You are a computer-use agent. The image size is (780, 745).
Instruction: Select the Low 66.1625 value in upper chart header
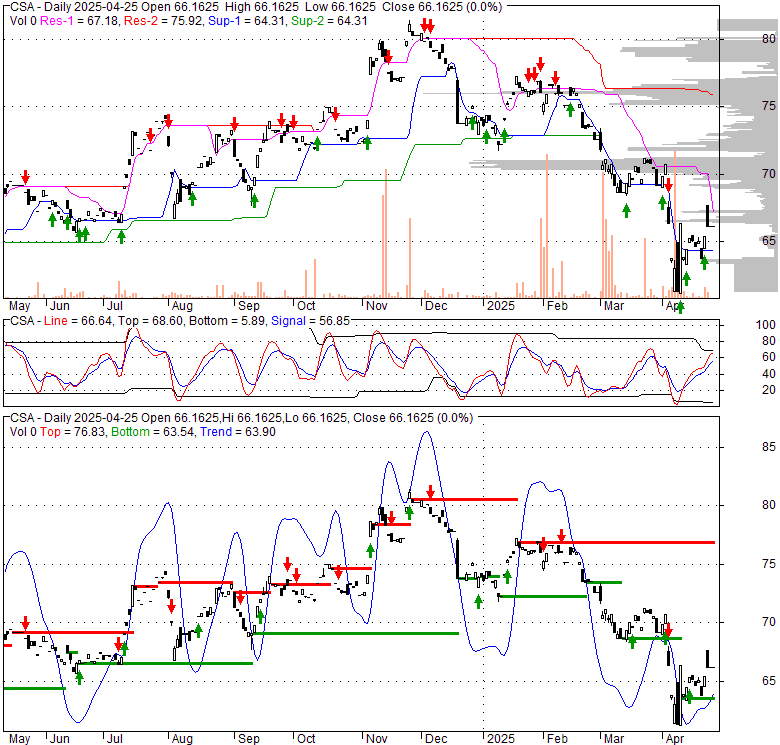coord(340,7)
